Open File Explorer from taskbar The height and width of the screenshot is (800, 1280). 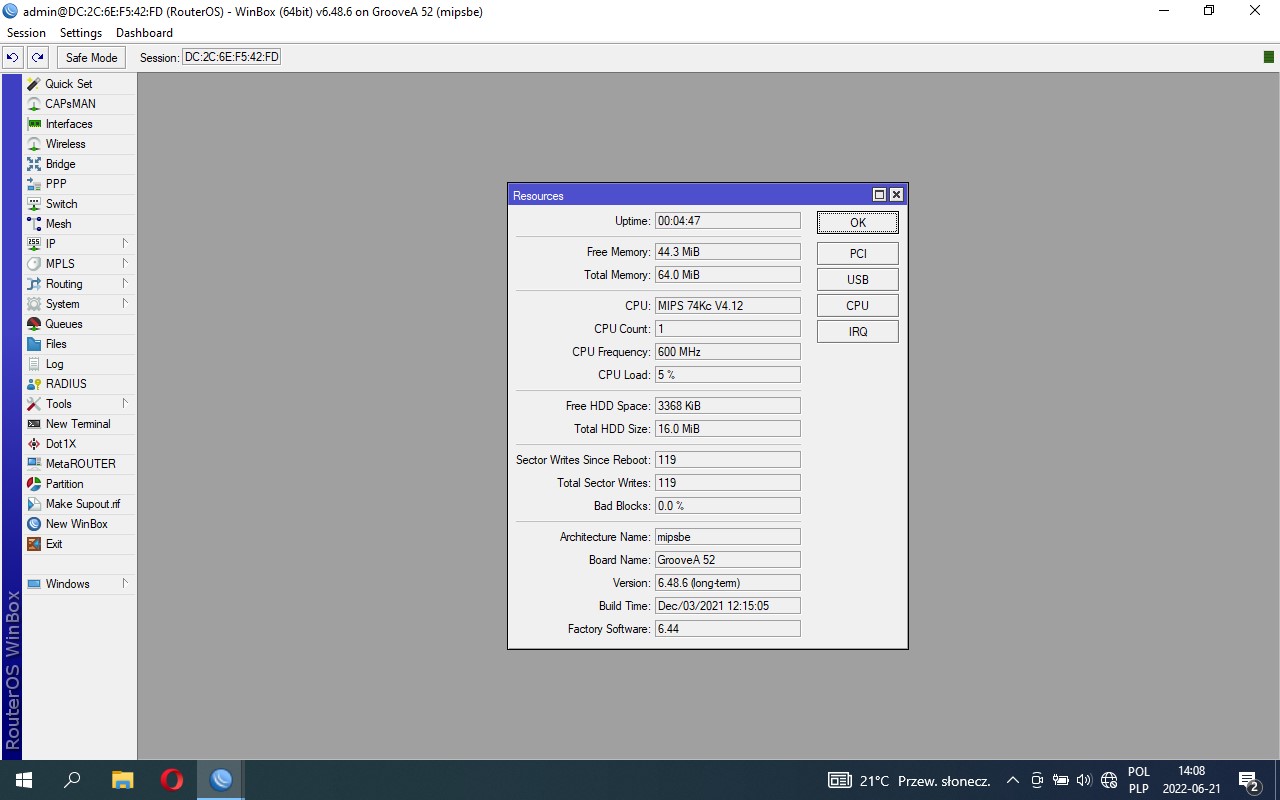click(x=122, y=780)
